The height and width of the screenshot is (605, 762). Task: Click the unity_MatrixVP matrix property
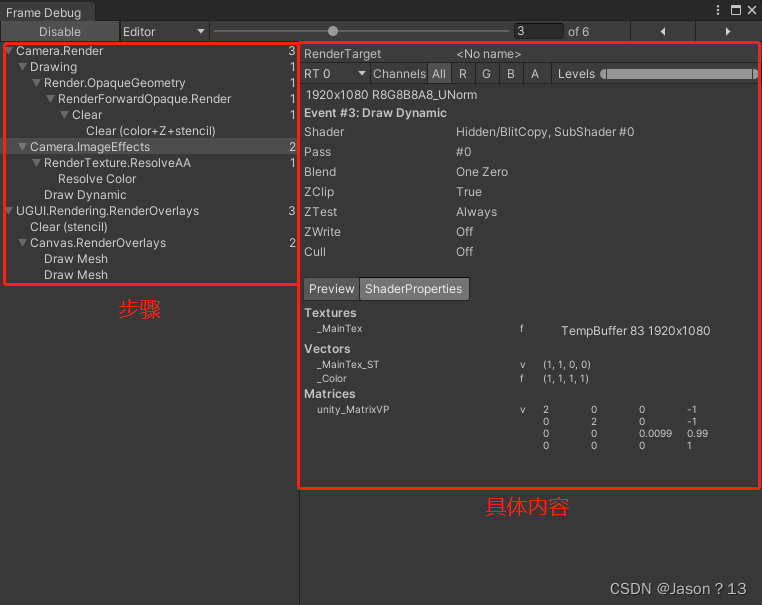pyautogui.click(x=353, y=410)
